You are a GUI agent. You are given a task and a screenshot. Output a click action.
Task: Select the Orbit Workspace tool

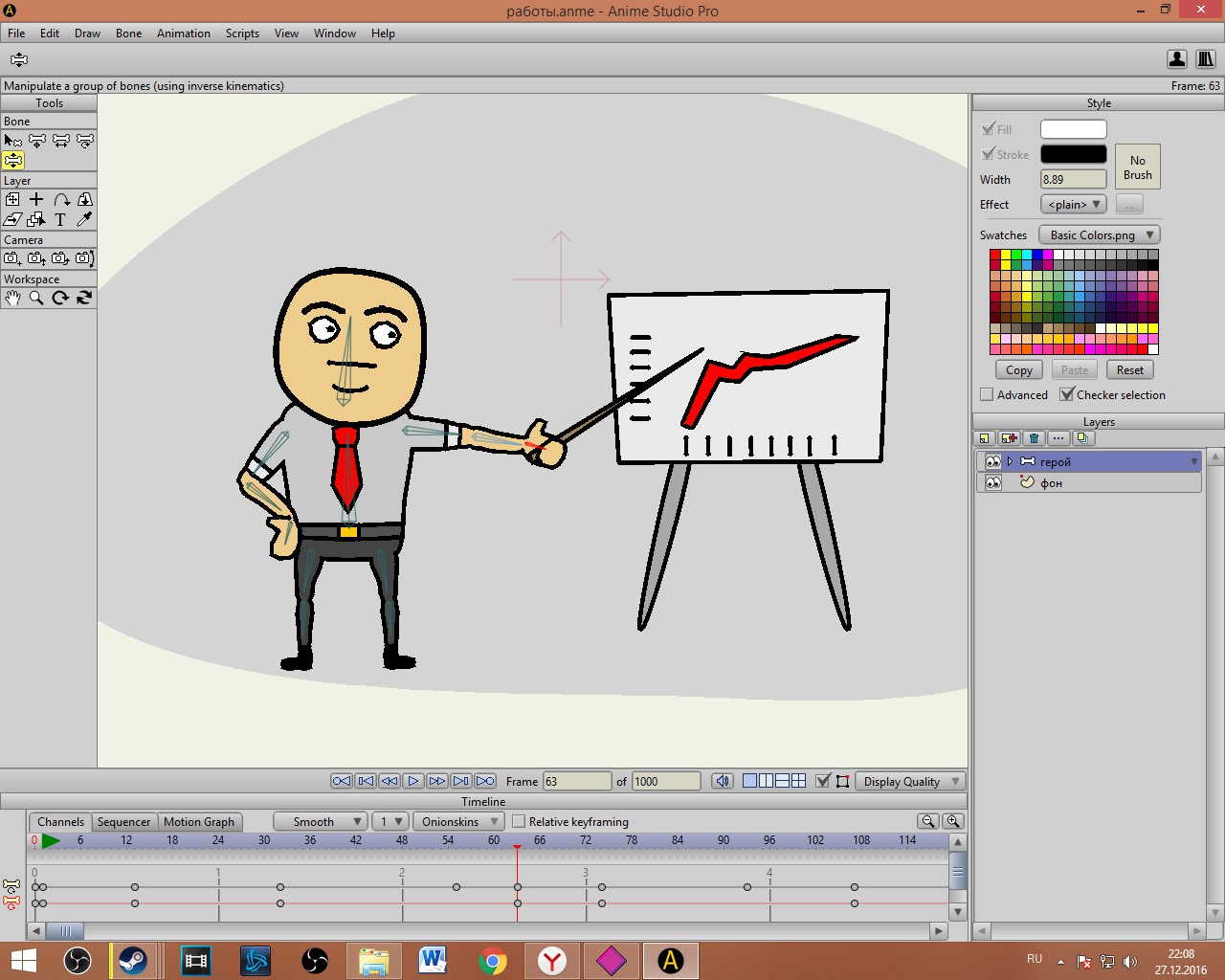[84, 298]
